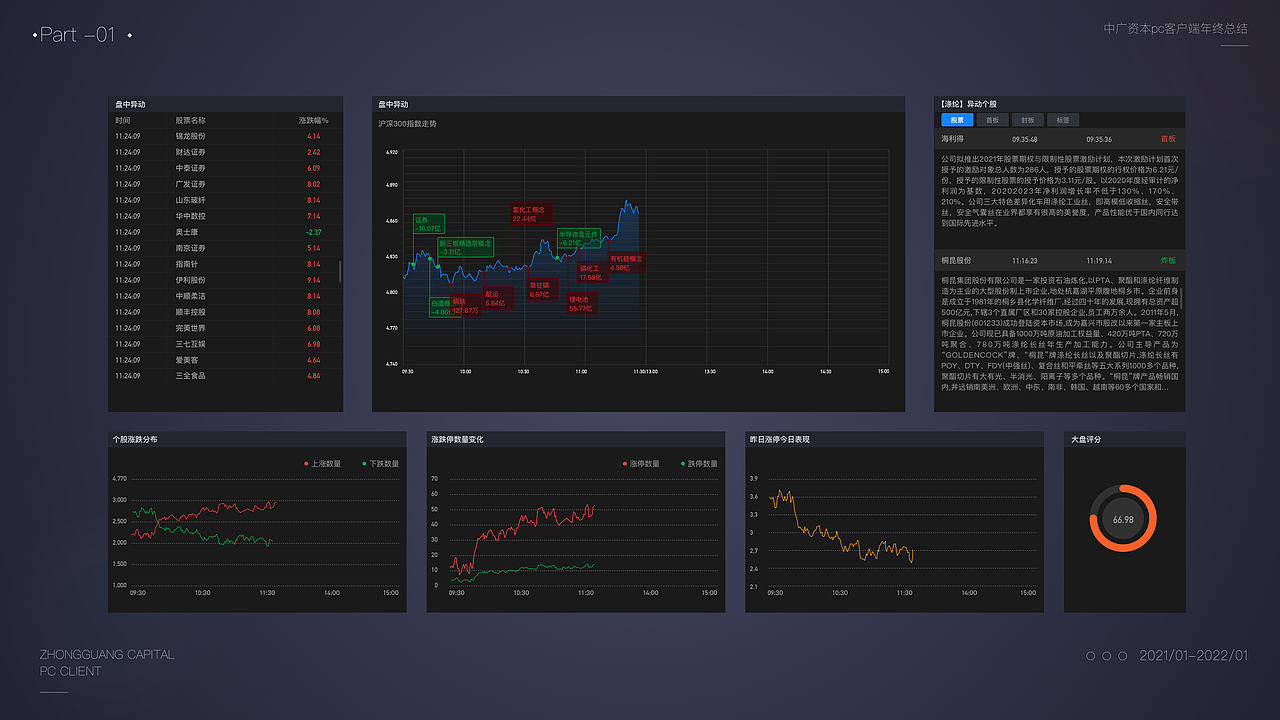Image resolution: width=1280 pixels, height=720 pixels.
Task: Click the 顺丰控股 stock name
Action: point(190,312)
